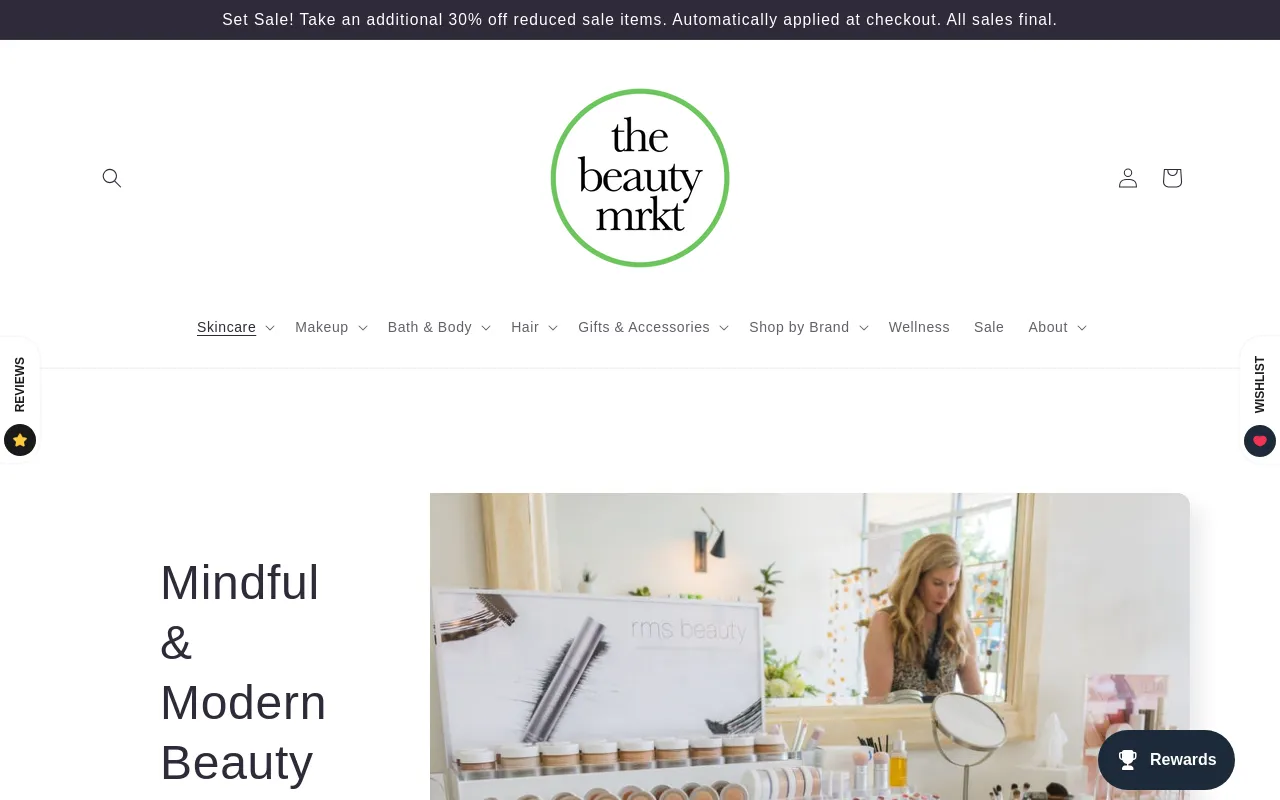Click the trophy icon in Rewards

tap(1128, 760)
